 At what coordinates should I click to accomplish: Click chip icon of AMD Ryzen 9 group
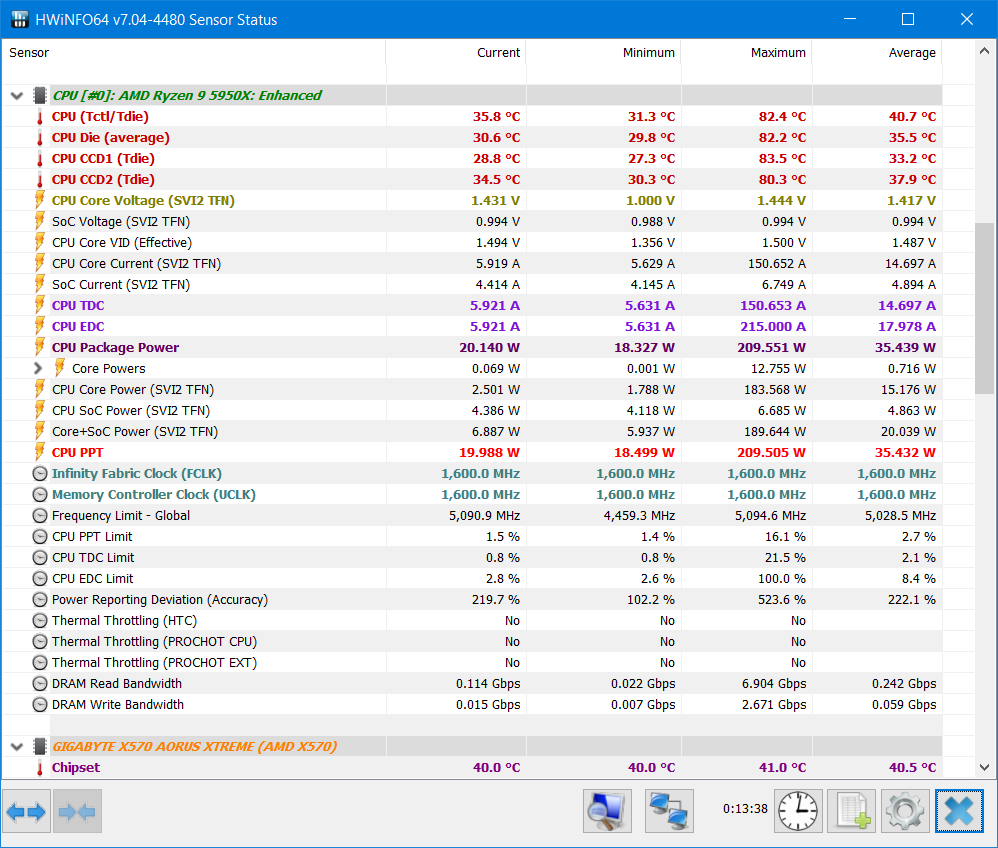pos(39,95)
